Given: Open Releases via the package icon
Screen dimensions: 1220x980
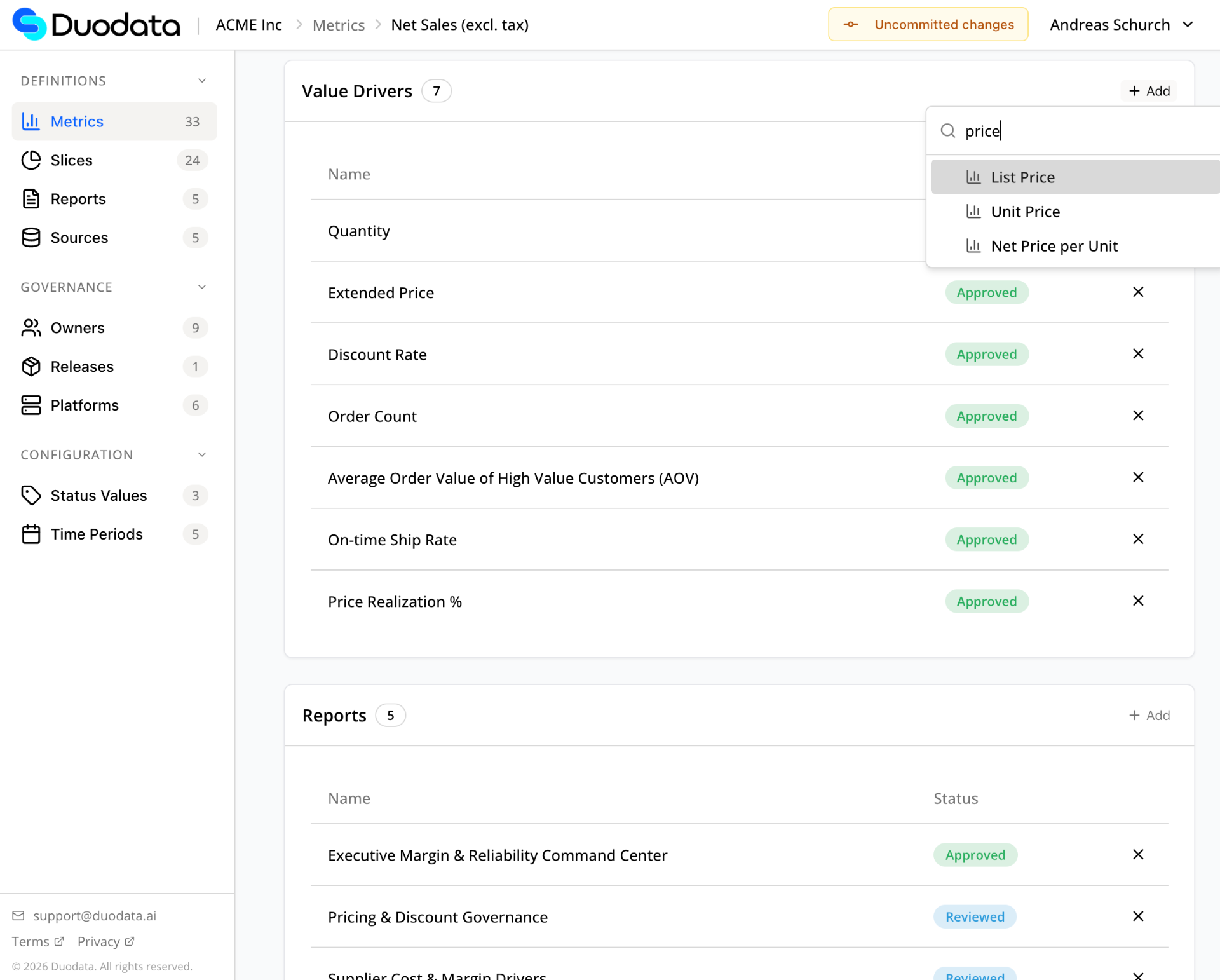Looking at the screenshot, I should [30, 367].
